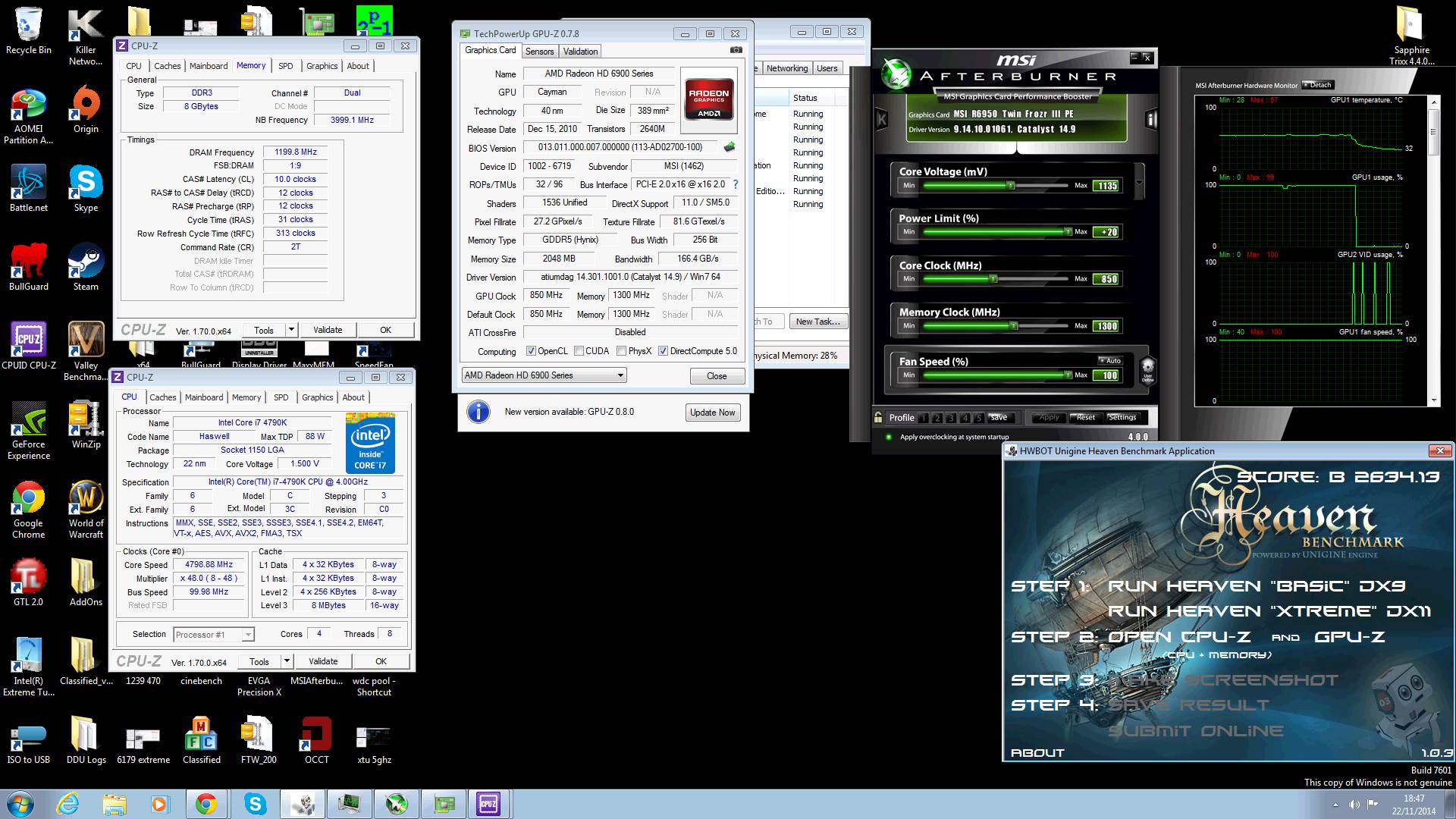The image size is (1456, 819).
Task: Open the Afterburner Kombustor K button
Action: pos(882,119)
